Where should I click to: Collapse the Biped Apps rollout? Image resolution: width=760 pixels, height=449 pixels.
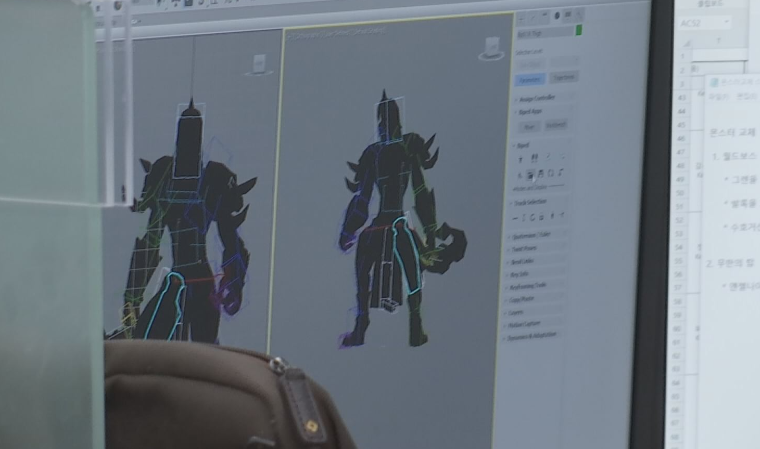[530, 112]
